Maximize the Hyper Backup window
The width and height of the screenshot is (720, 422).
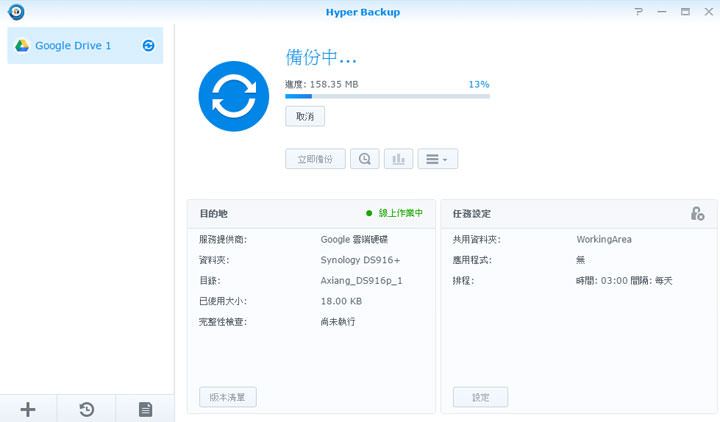685,12
